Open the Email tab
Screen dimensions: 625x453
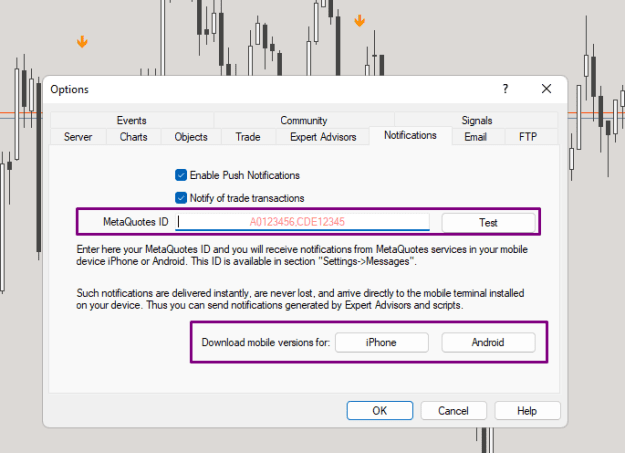click(x=476, y=137)
